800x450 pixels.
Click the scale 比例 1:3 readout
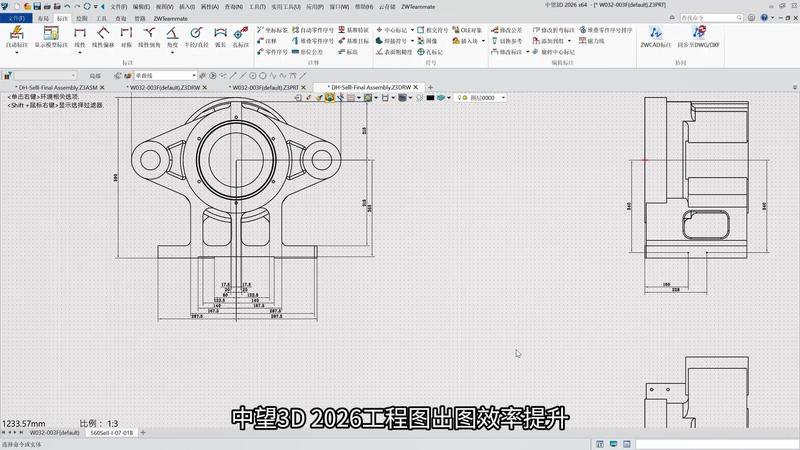pos(98,423)
